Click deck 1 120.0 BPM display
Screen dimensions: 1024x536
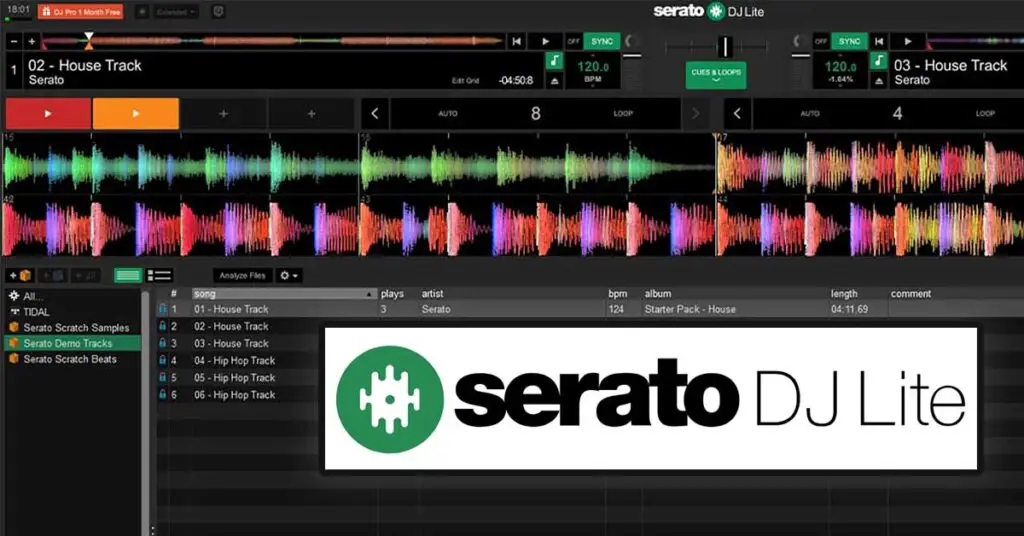[x=593, y=71]
